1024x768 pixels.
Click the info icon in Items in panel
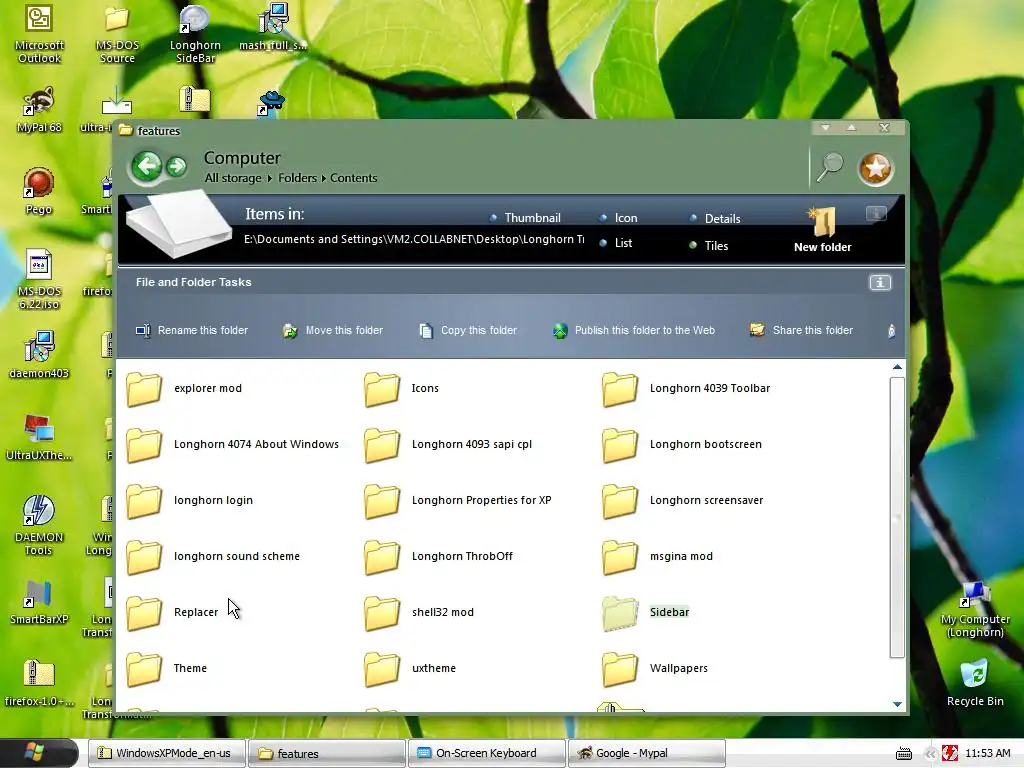click(x=876, y=214)
